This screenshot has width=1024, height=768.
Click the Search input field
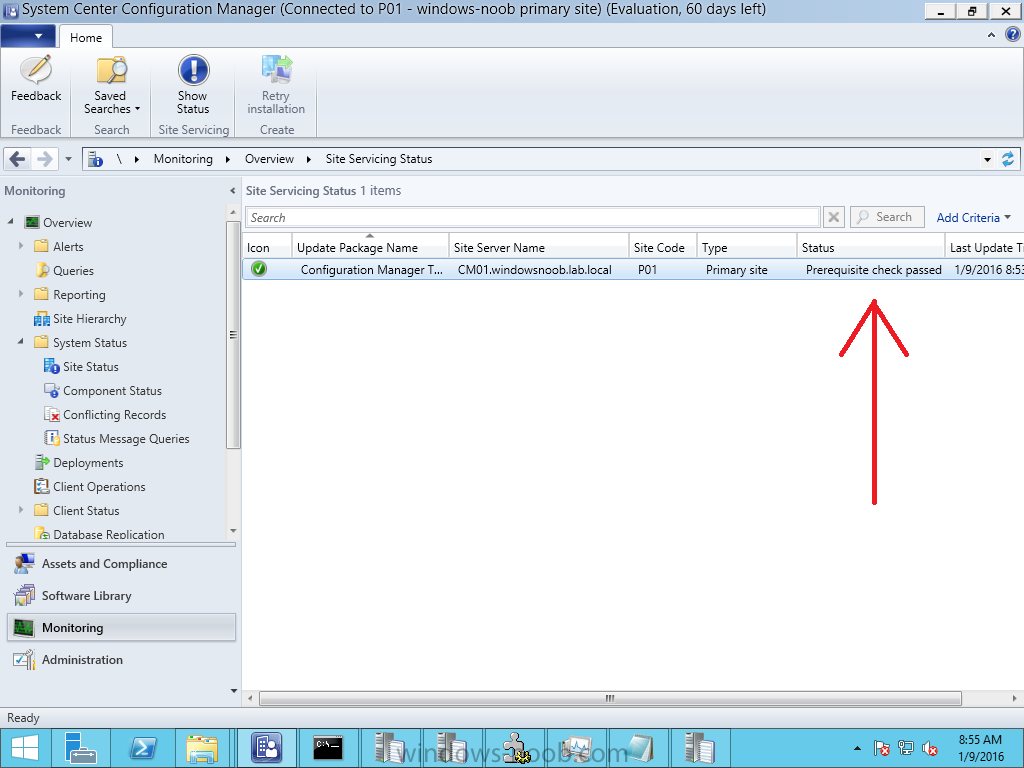[x=532, y=217]
